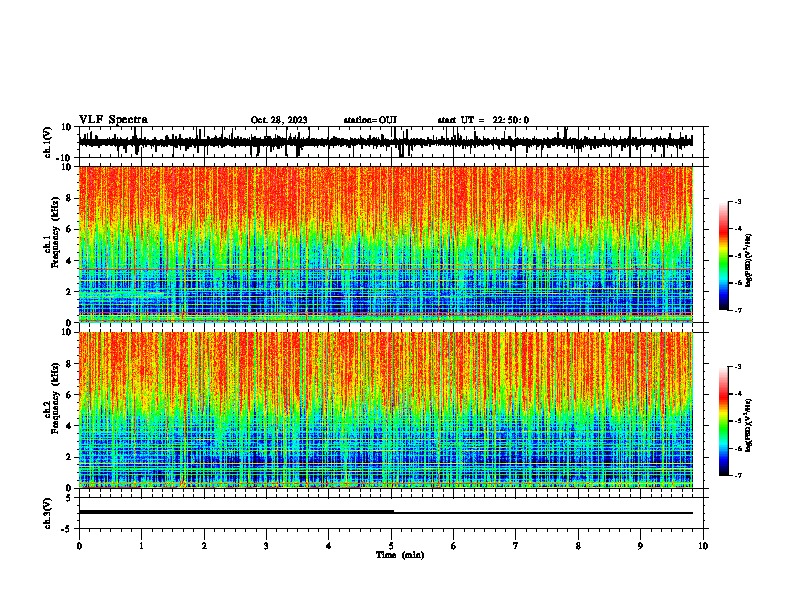Click inside the ch.1 spectrogram panel

[x=386, y=244]
